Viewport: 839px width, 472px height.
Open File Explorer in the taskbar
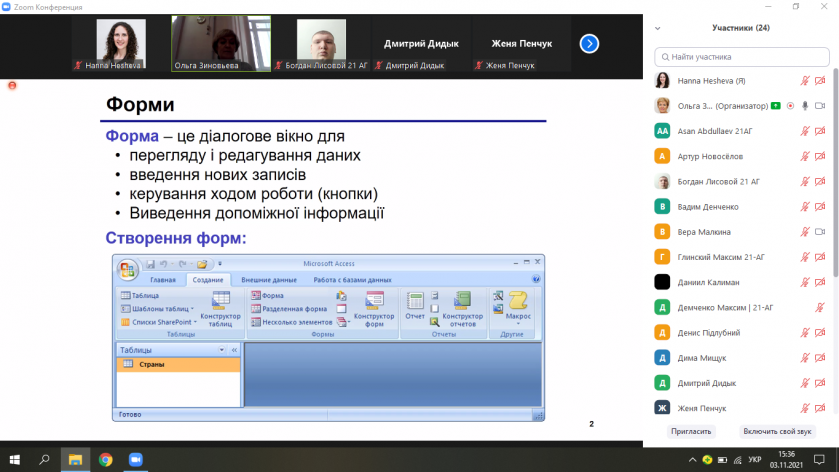[74, 459]
